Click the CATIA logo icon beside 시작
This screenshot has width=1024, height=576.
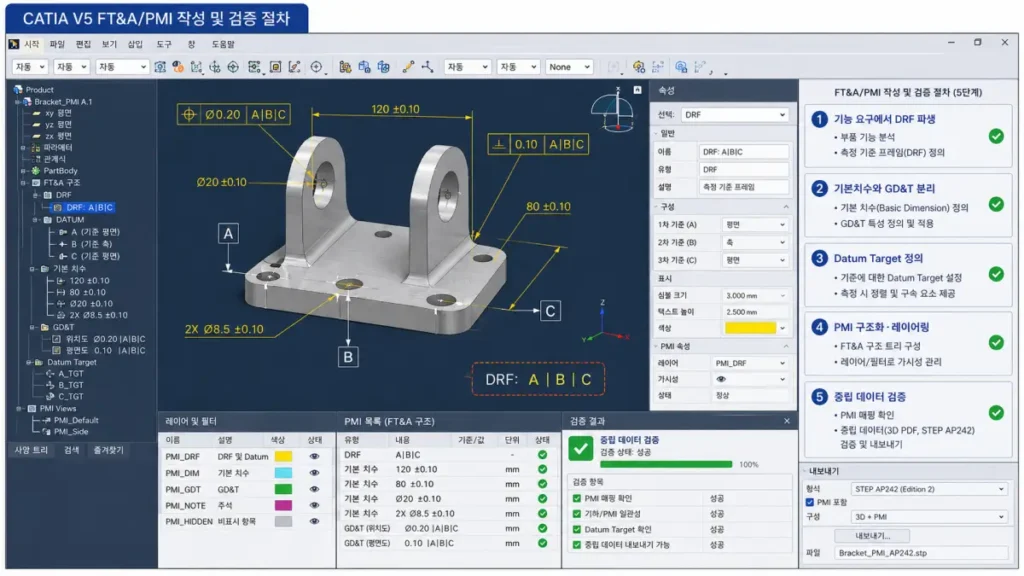[x=14, y=44]
